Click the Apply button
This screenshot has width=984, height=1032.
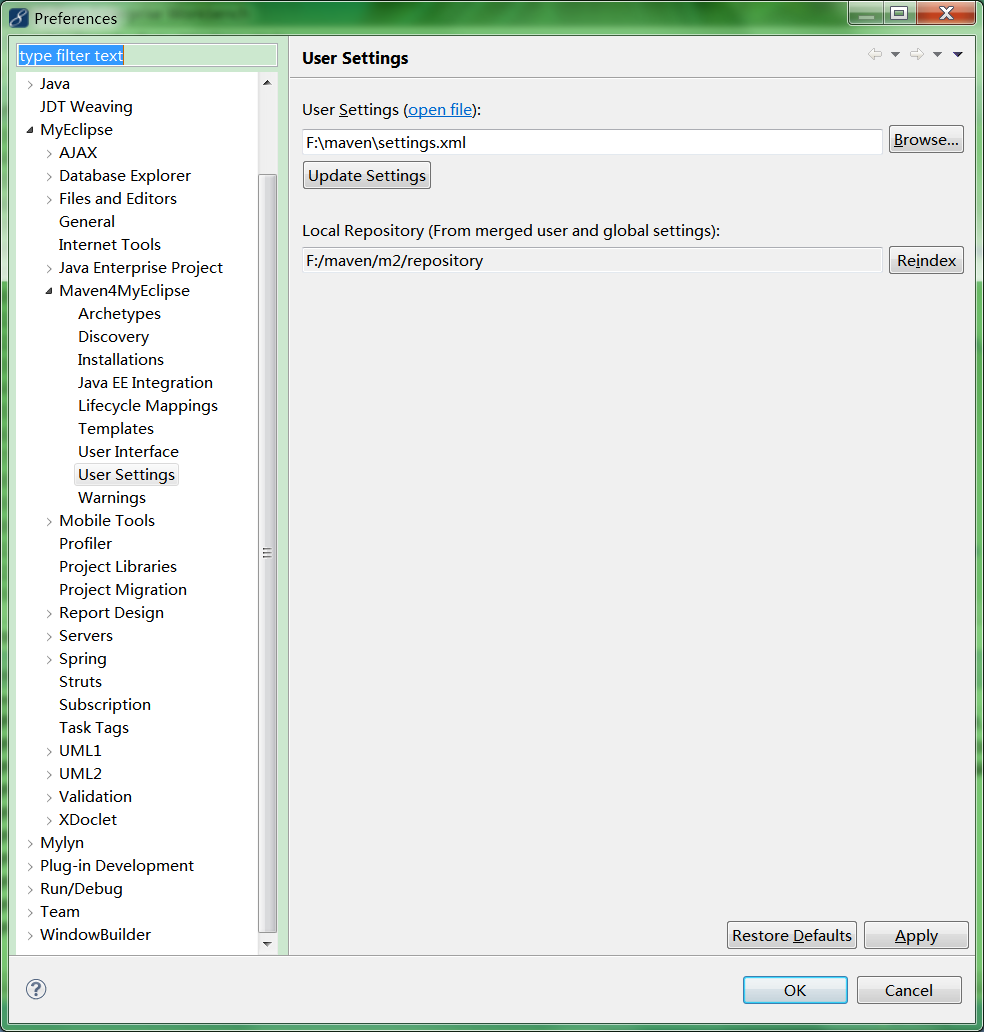(916, 935)
